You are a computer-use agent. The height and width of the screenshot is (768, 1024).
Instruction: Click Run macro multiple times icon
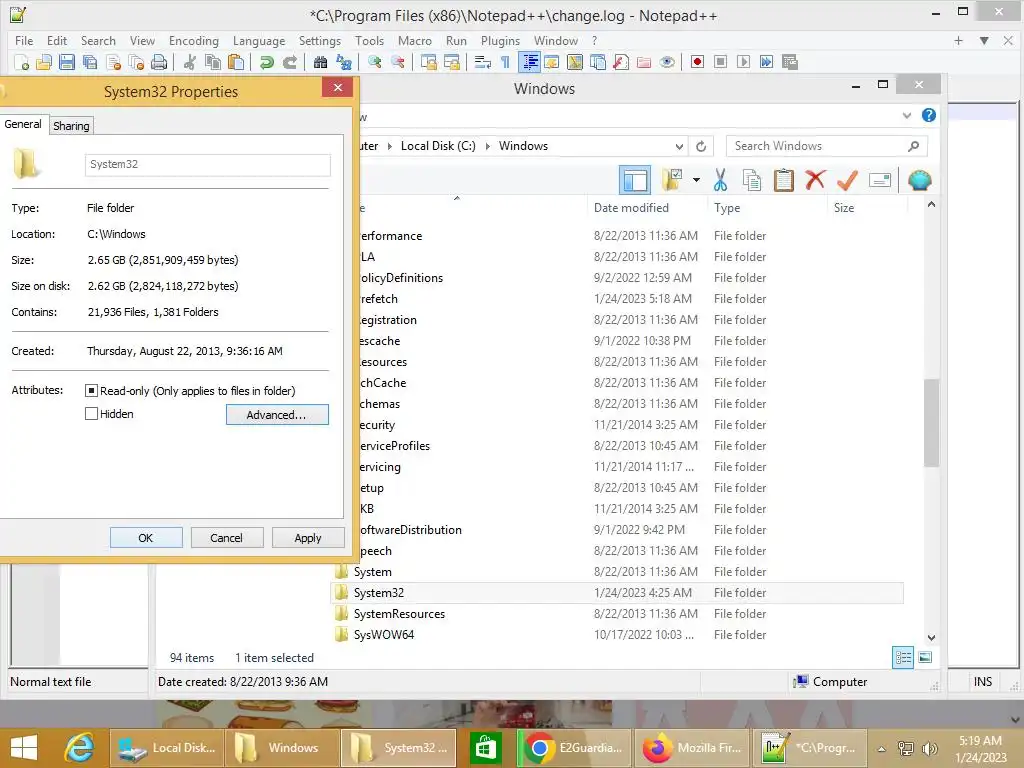click(x=766, y=62)
